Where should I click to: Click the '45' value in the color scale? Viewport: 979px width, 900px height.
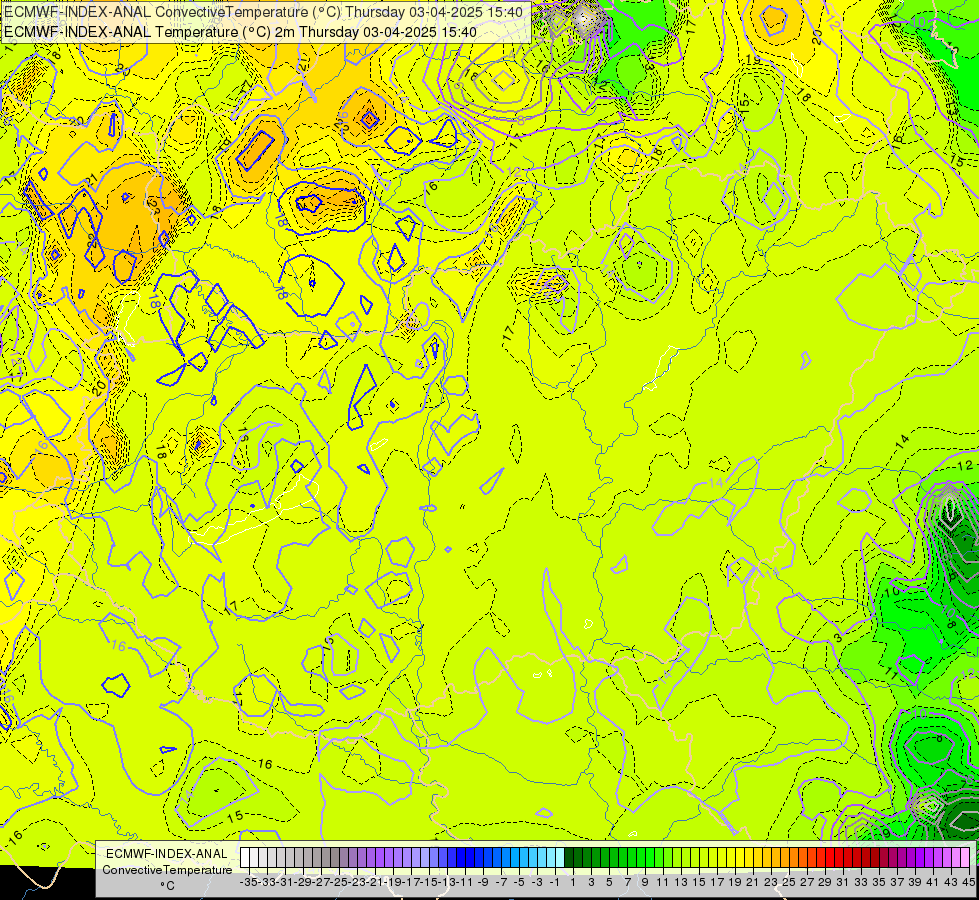pos(968,882)
